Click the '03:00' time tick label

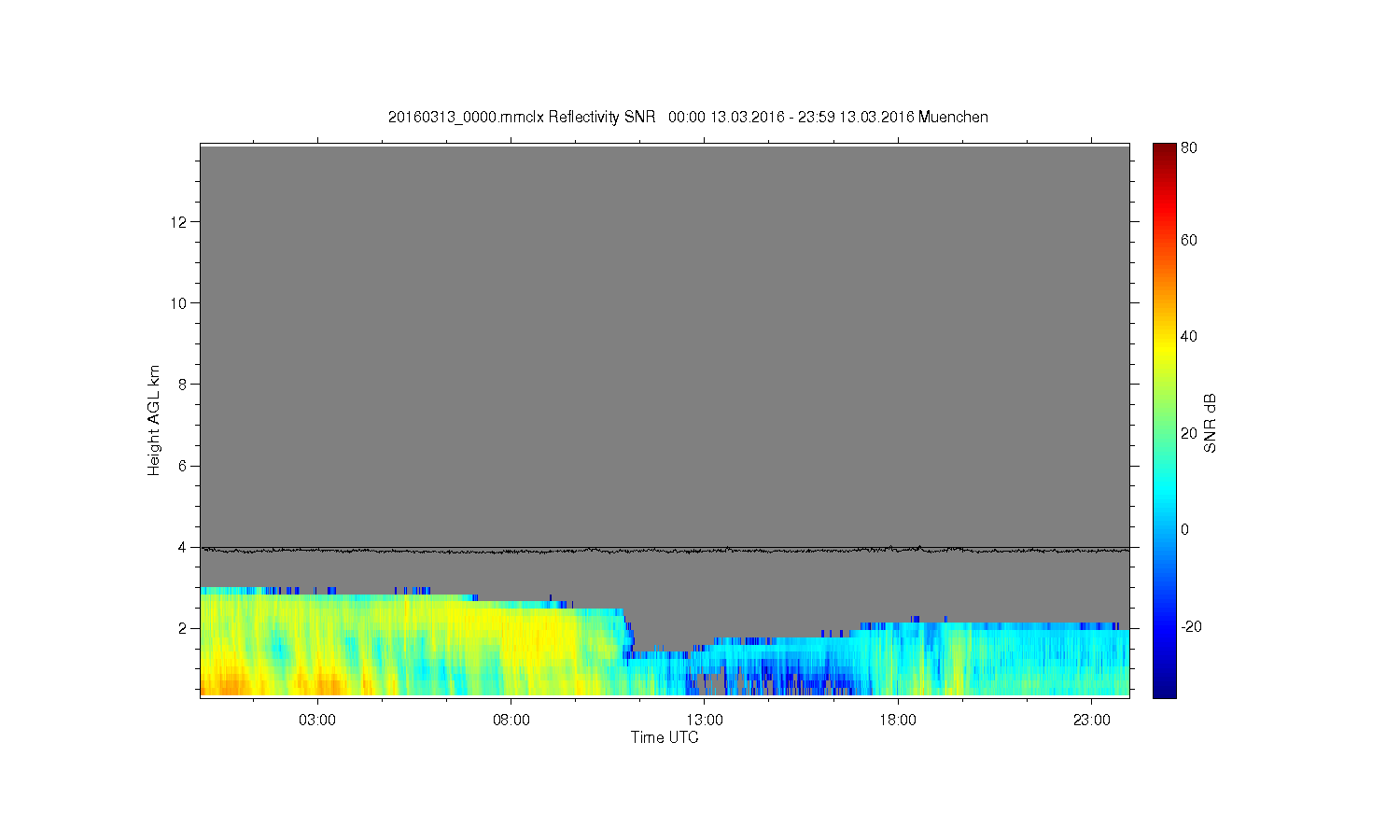point(317,721)
